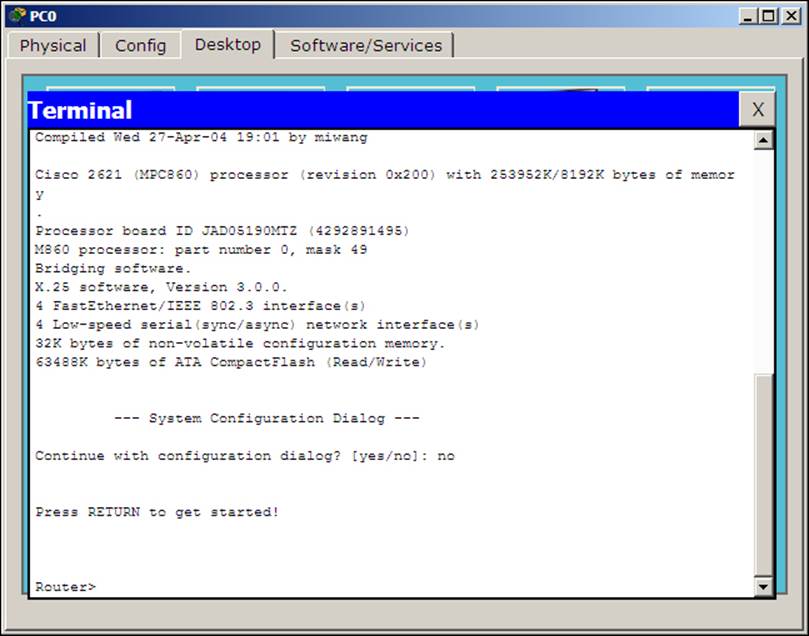Select the Desktop tab
809x636 pixels.
click(x=228, y=44)
